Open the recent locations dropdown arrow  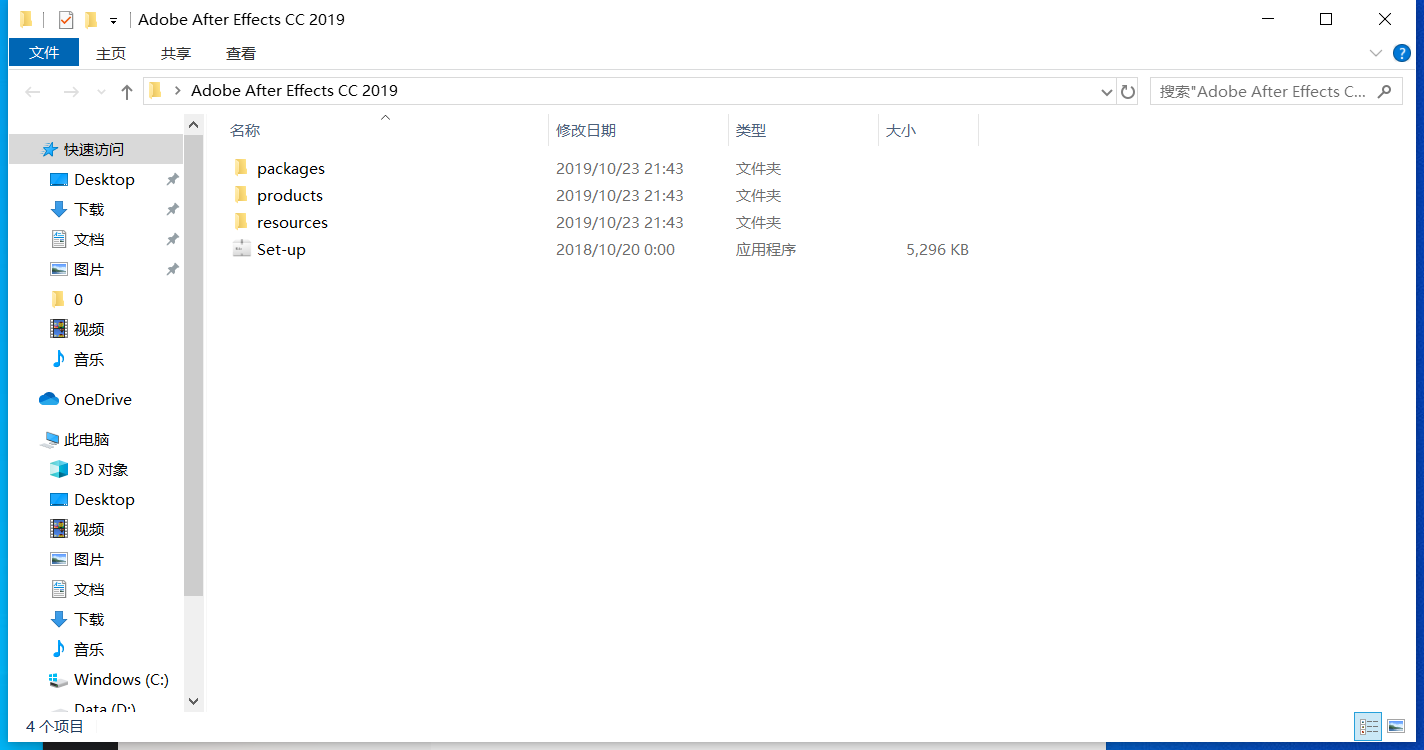(101, 92)
